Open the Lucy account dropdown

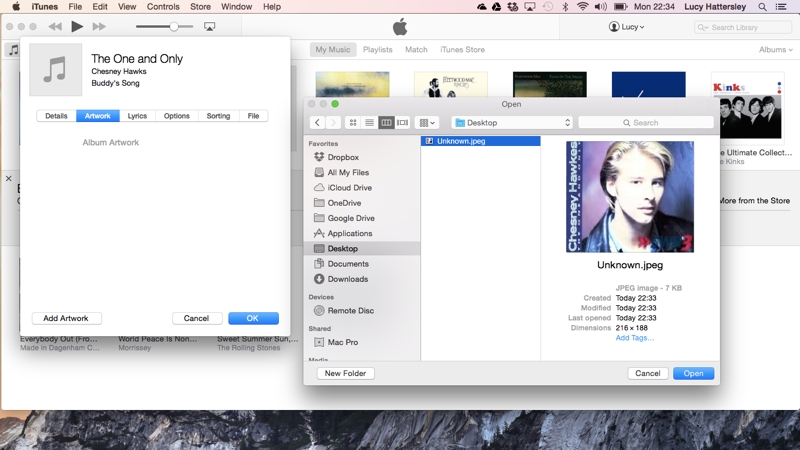click(x=627, y=27)
